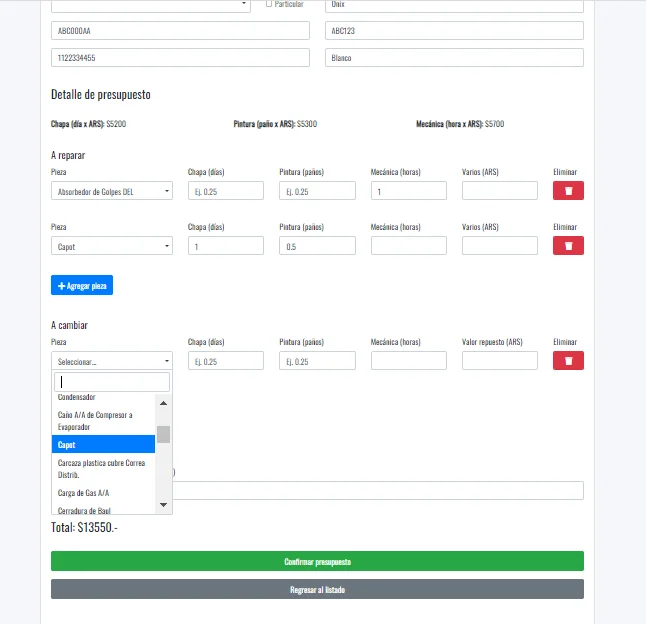Click Confirmar presupuesto button
Image resolution: width=646 pixels, height=624 pixels.
317,561
